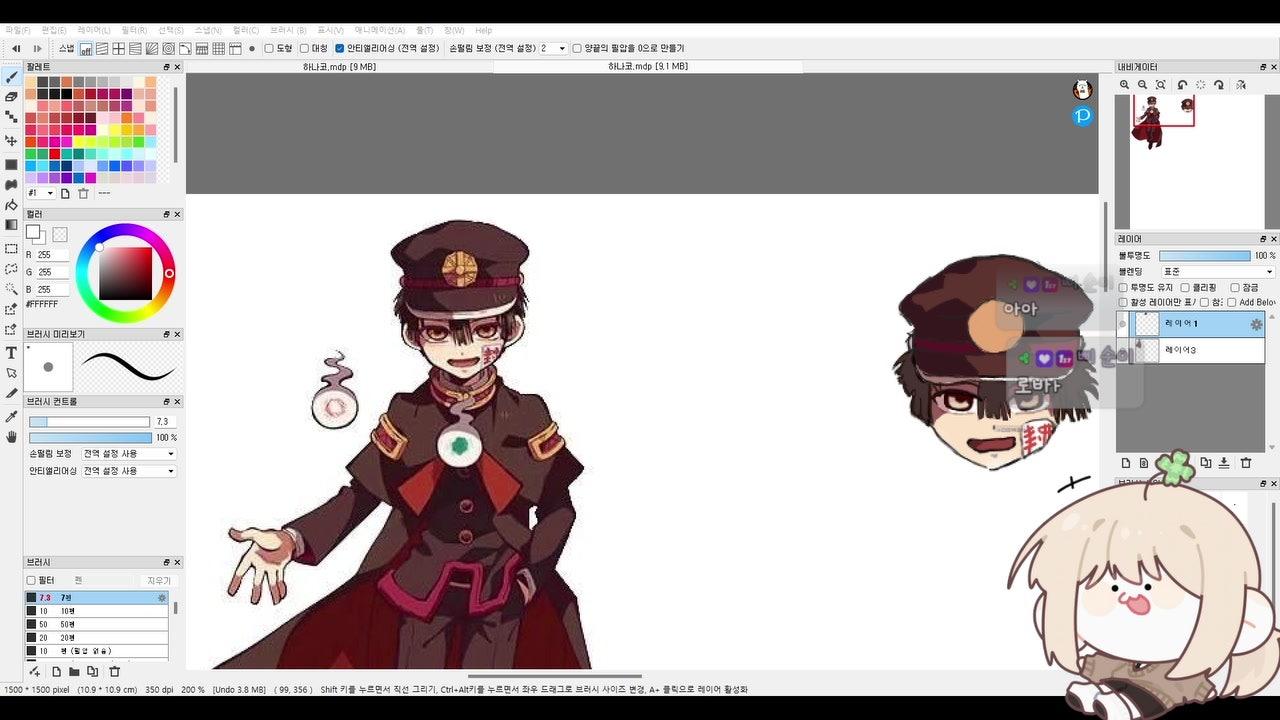Image resolution: width=1280 pixels, height=720 pixels.
Task: Enable 클리핑 checkbox in Layers
Action: click(1186, 288)
